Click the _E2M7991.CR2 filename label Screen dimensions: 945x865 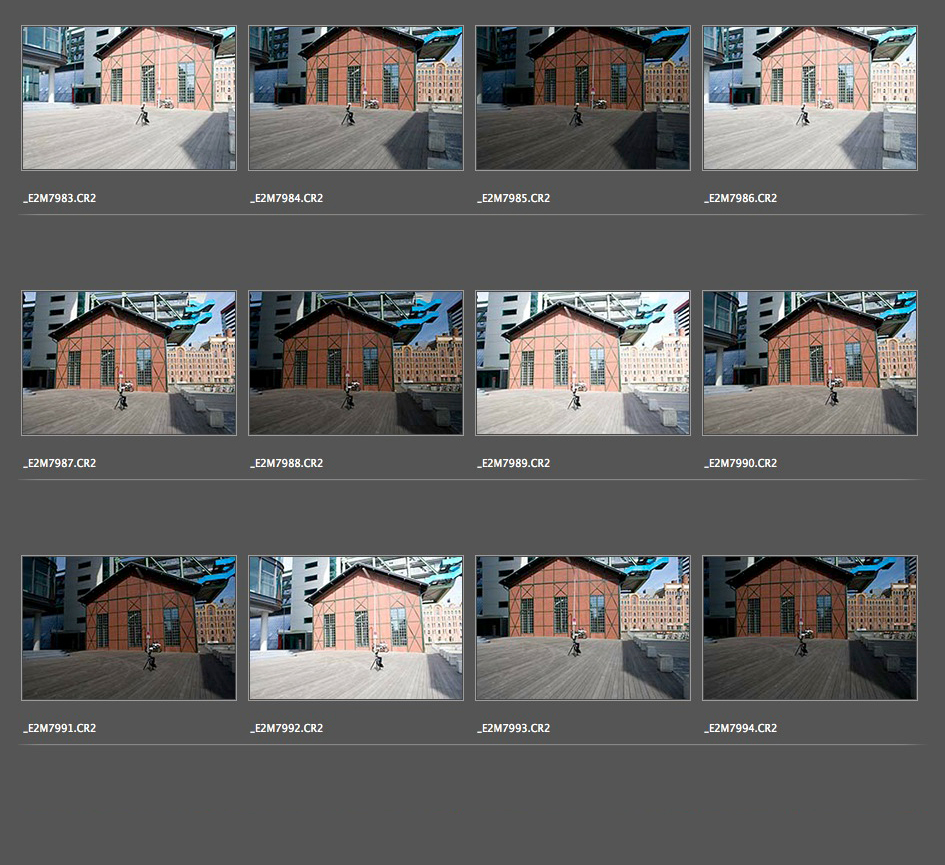click(x=60, y=728)
